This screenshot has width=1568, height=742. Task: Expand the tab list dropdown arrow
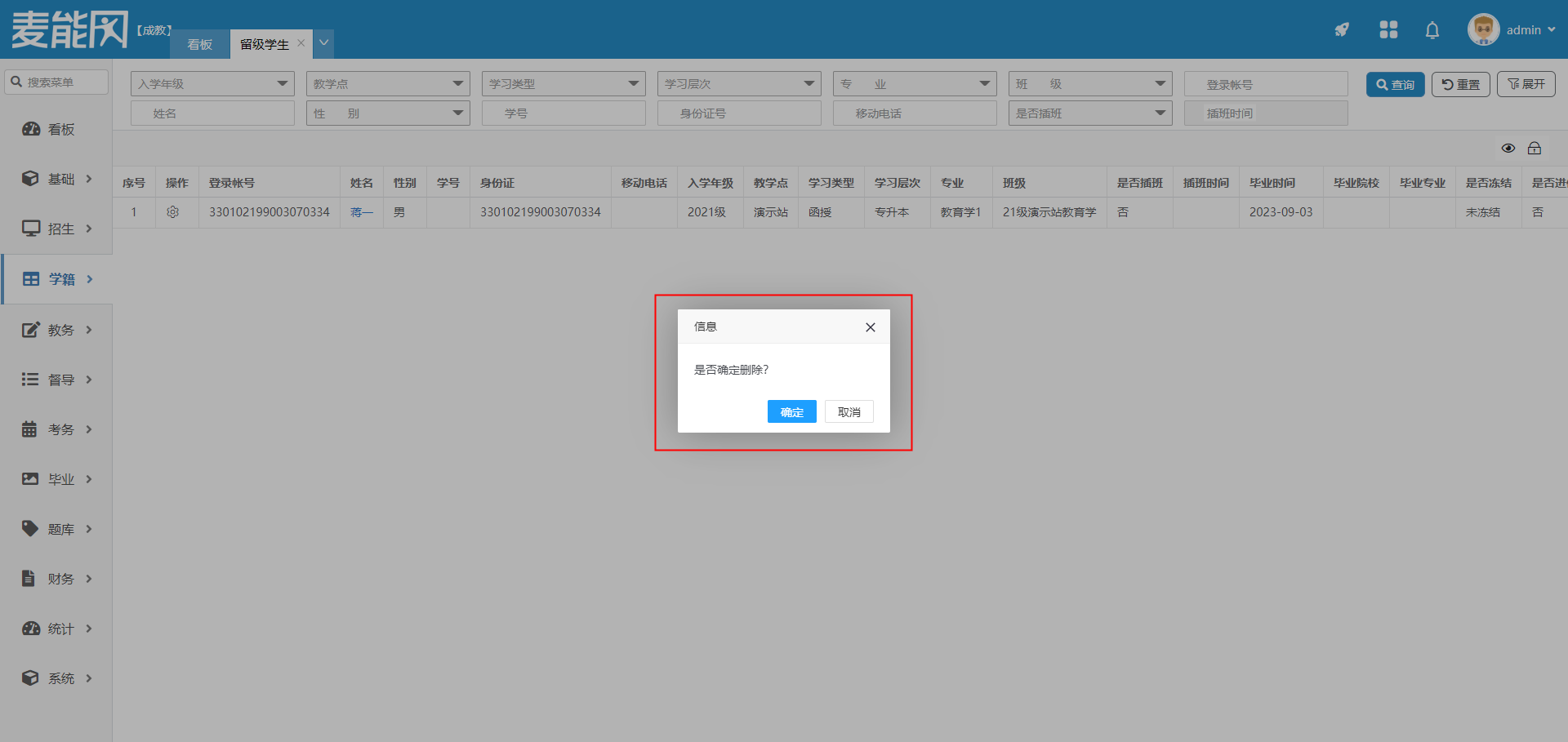(324, 43)
